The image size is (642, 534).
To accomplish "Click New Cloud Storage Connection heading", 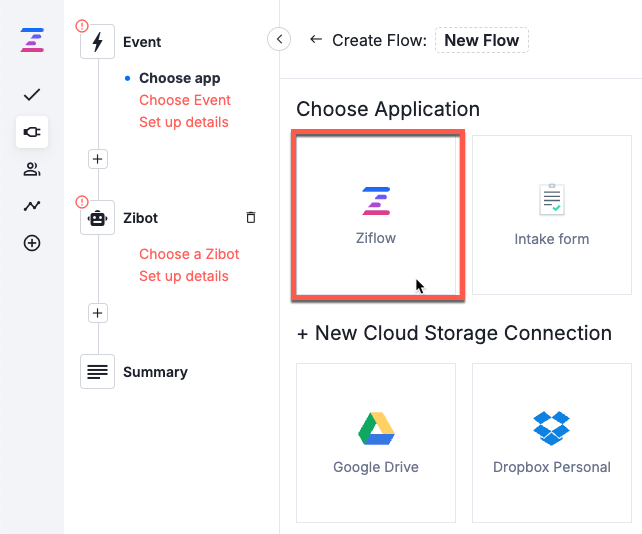I will pyautogui.click(x=454, y=333).
